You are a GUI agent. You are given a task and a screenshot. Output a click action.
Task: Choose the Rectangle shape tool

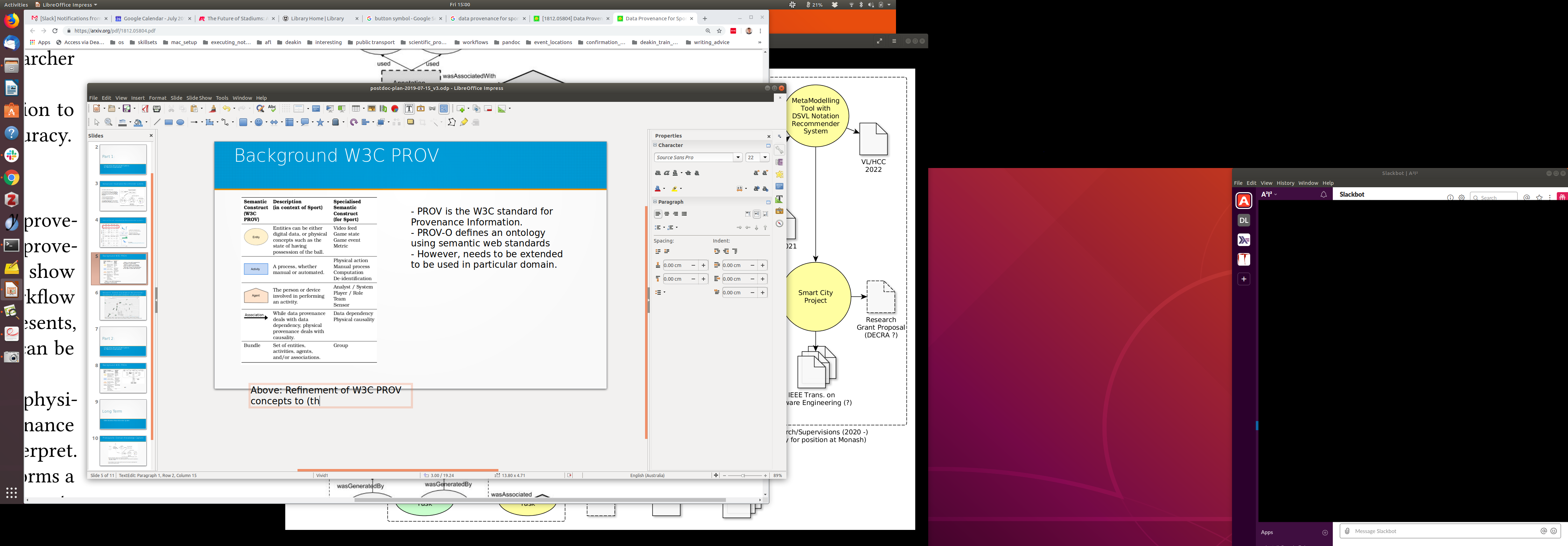click(169, 122)
